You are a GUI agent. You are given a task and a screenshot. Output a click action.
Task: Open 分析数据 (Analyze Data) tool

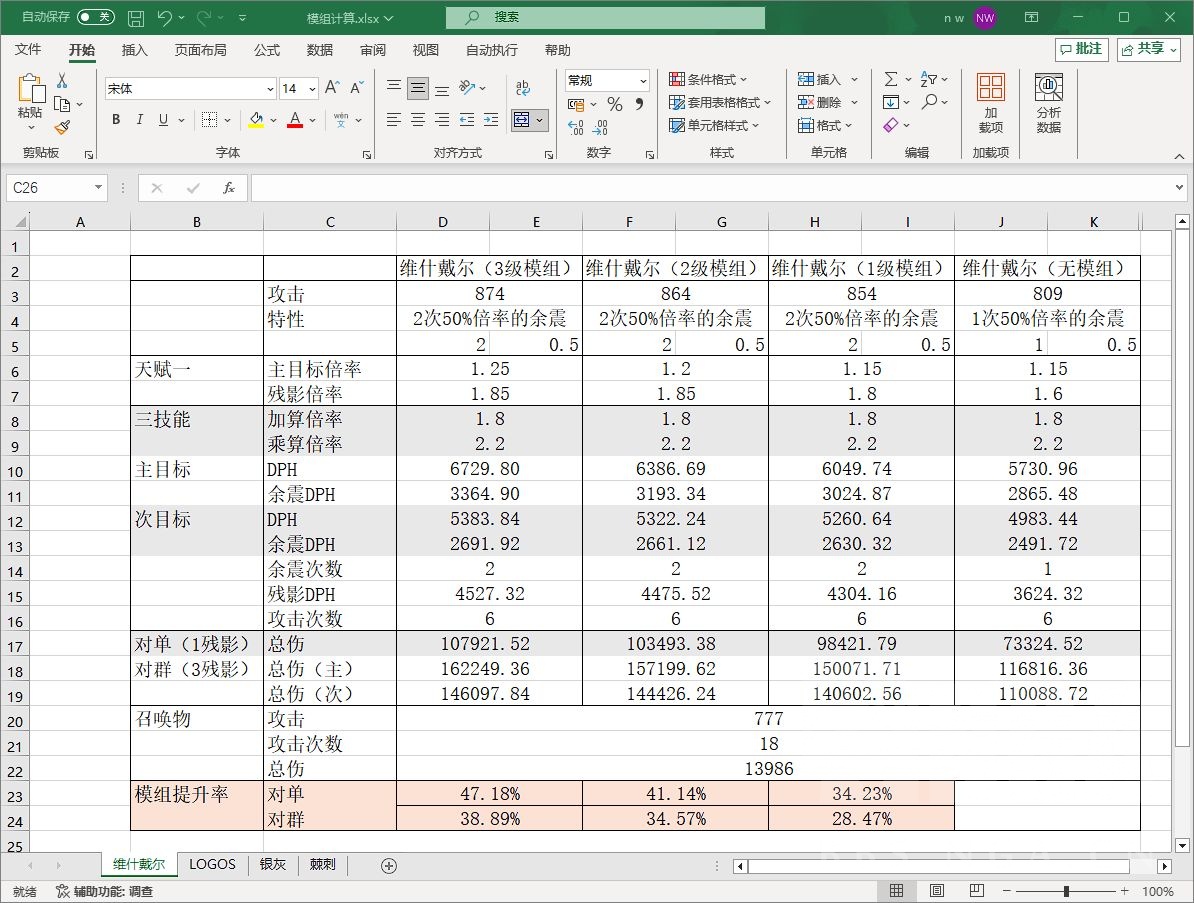[1048, 103]
